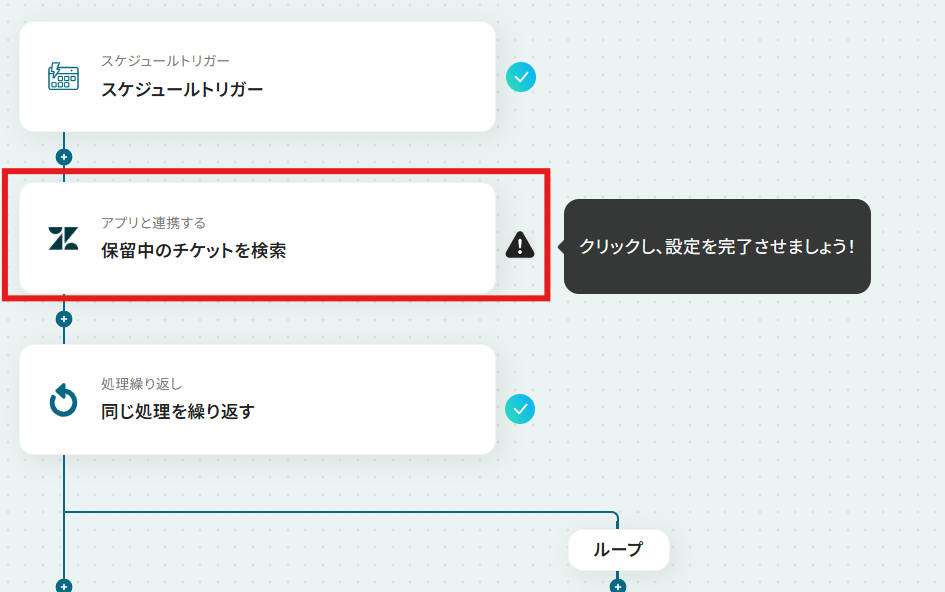Click the schedule trigger calendar icon

pyautogui.click(x=63, y=77)
